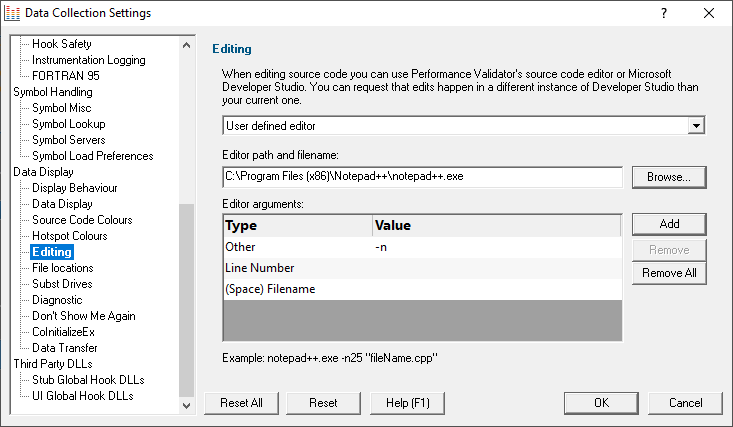Add a new editor argument

tap(668, 224)
